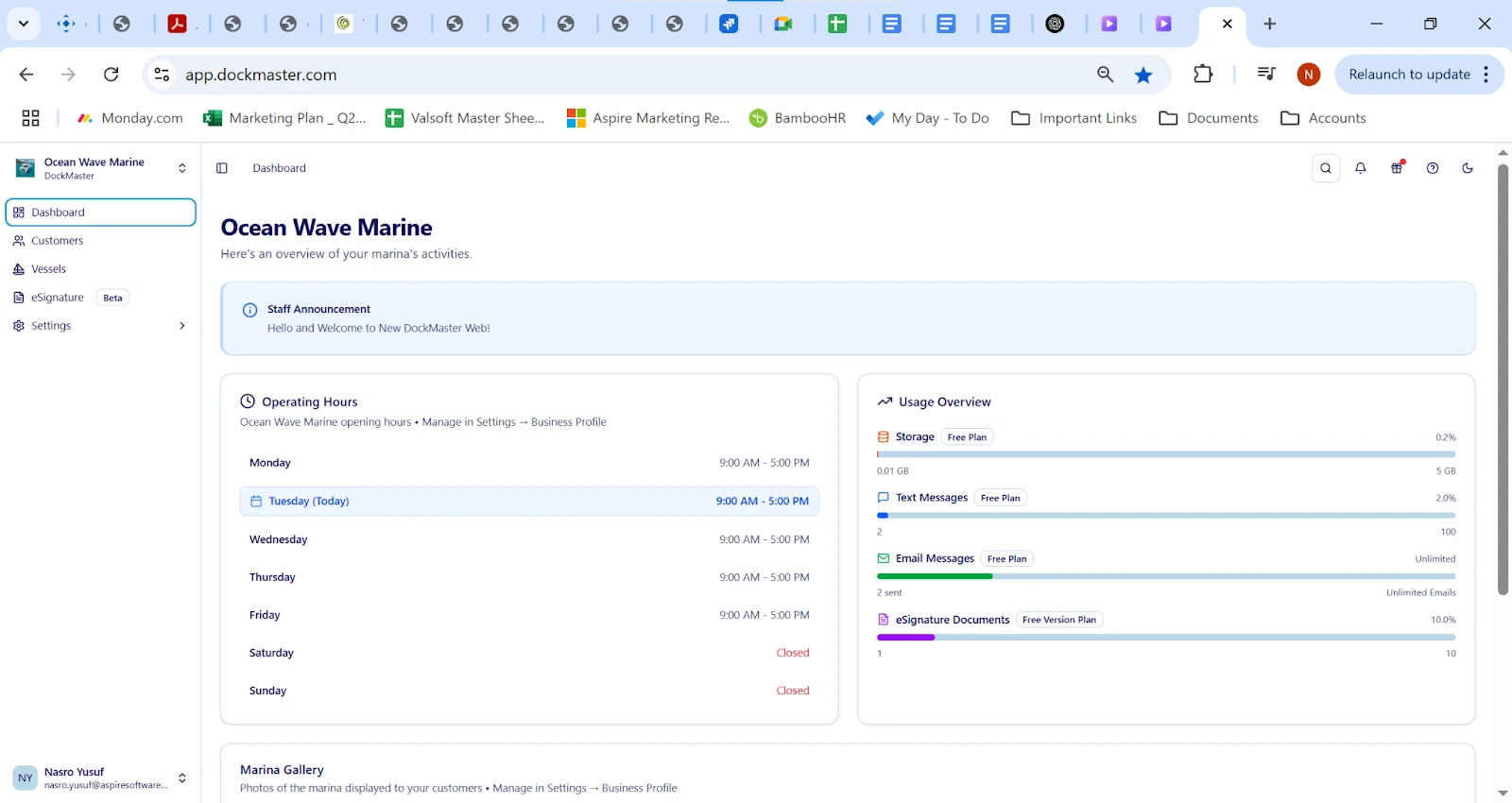Collapse the sidebar with panel icon
This screenshot has width=1512, height=803.
tap(222, 168)
